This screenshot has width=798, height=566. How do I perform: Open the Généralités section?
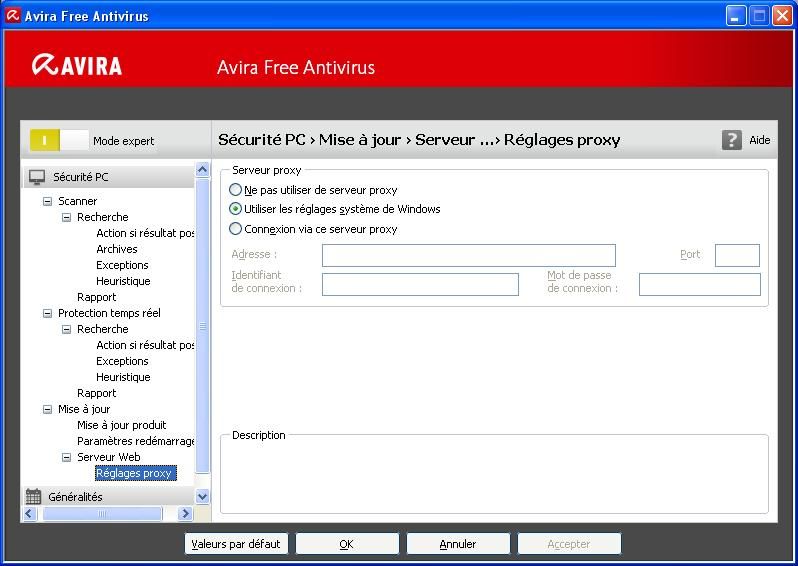click(x=109, y=496)
